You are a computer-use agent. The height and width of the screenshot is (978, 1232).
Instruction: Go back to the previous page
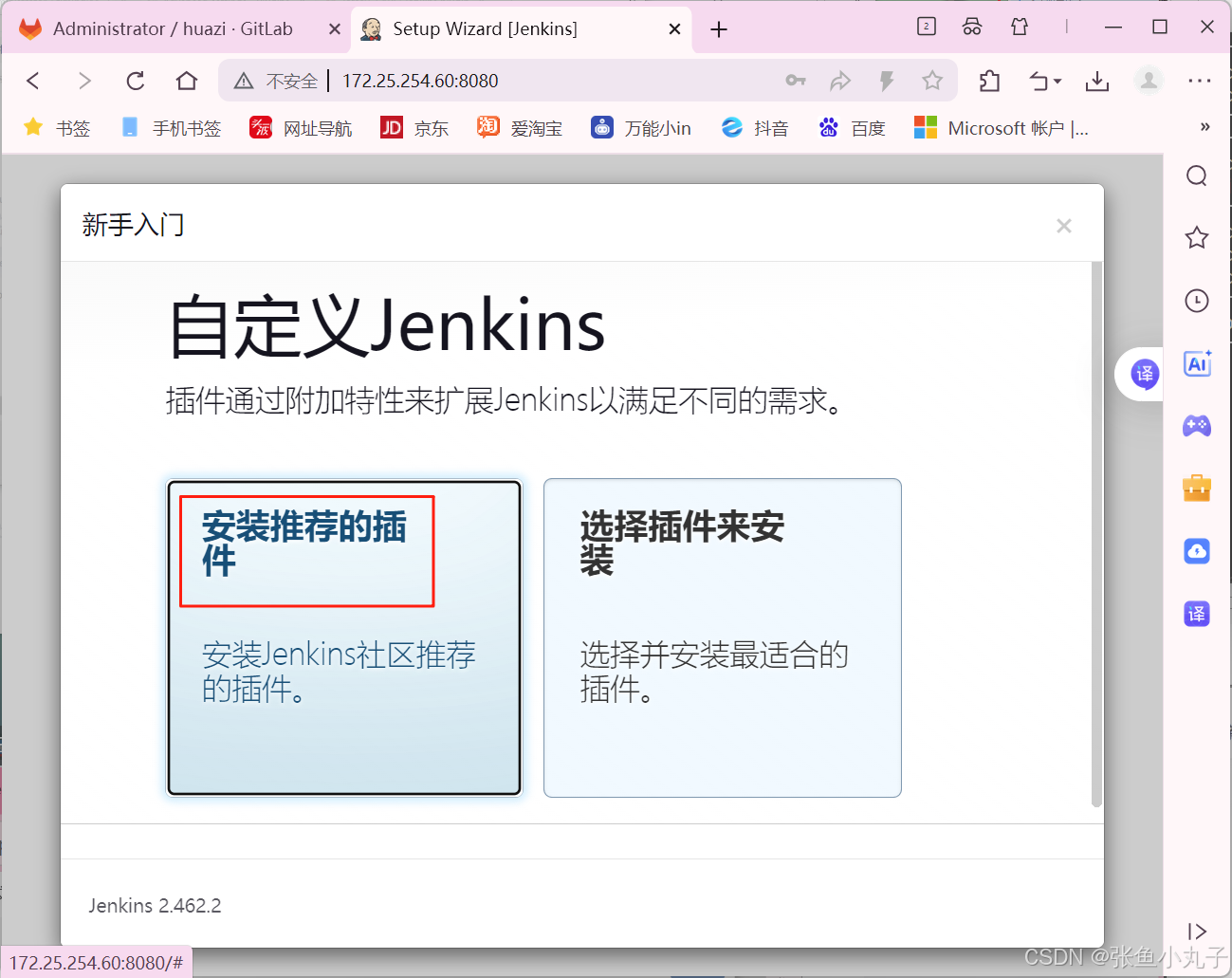click(33, 81)
